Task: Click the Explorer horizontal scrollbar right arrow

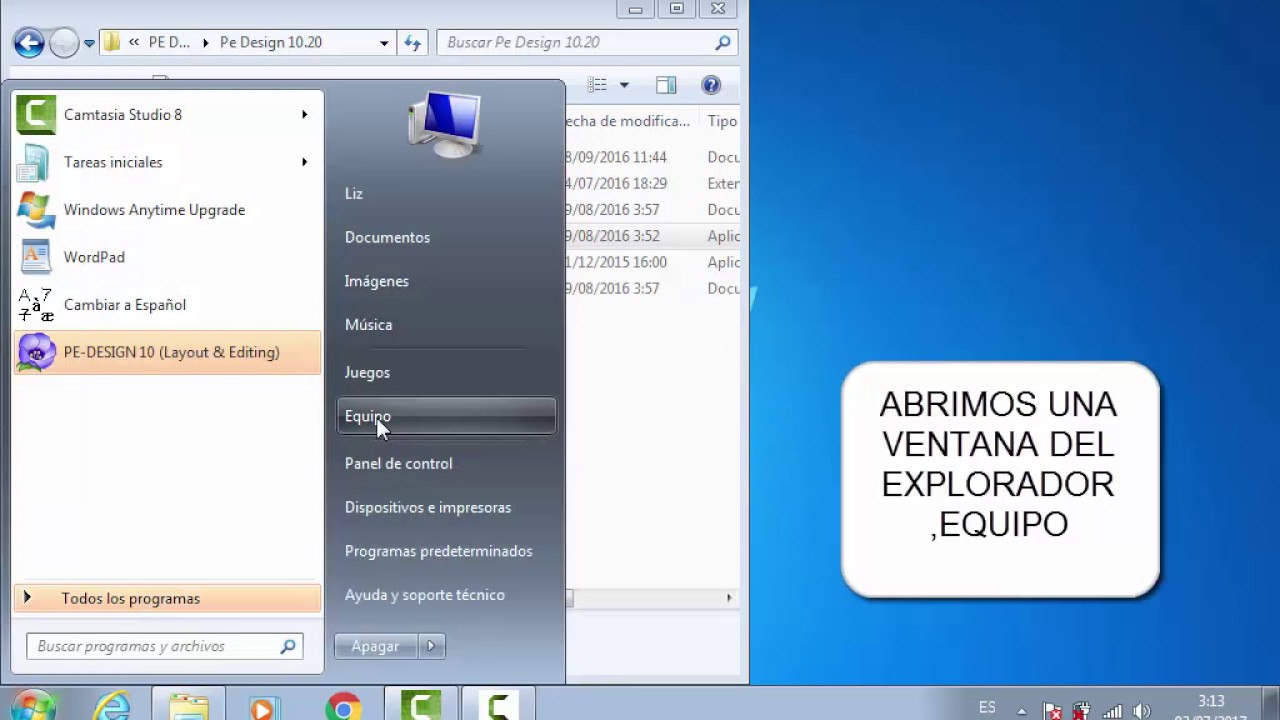Action: pyautogui.click(x=729, y=598)
